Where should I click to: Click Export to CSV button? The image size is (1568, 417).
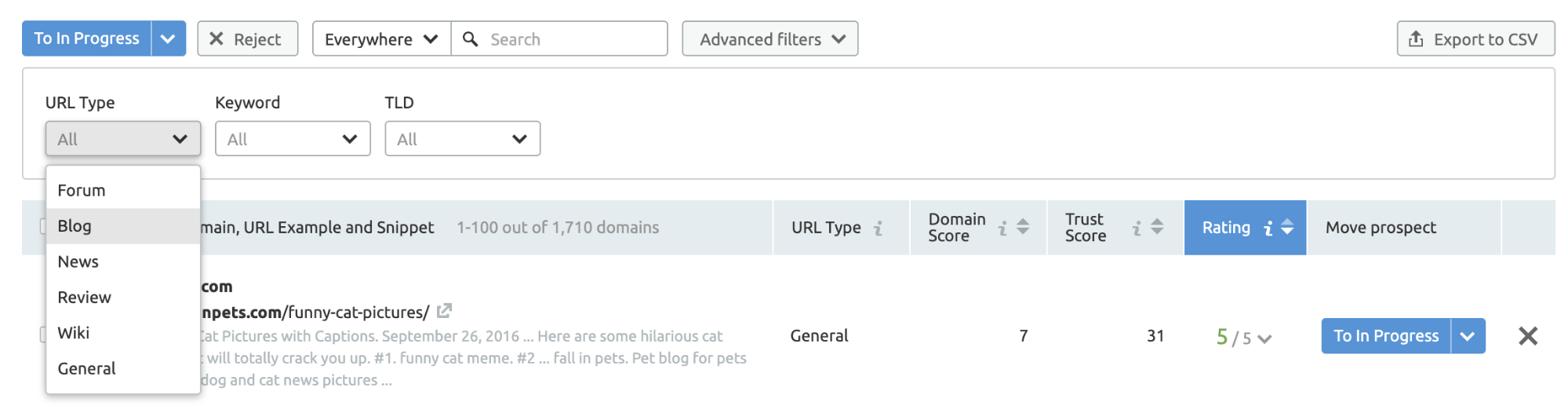point(1475,38)
